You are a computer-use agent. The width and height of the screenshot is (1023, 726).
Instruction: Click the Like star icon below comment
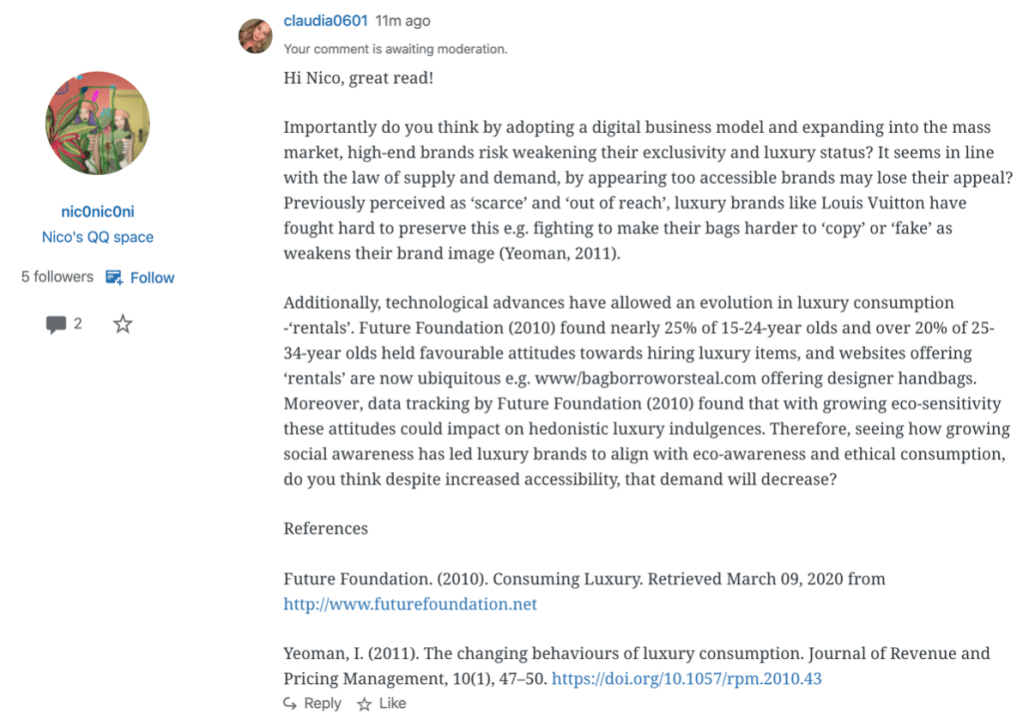point(364,704)
